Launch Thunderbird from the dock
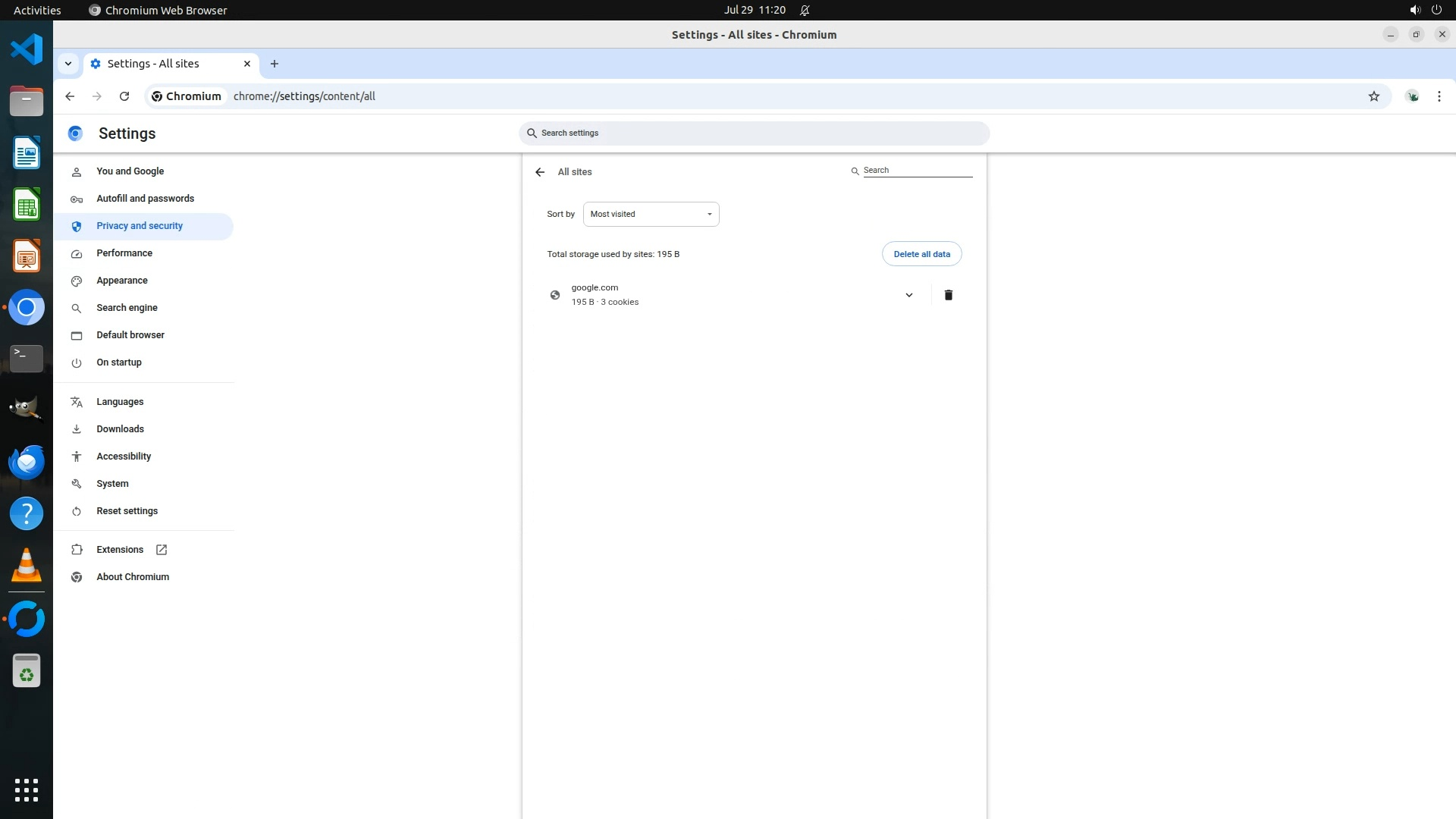Viewport: 1456px width, 819px height. point(27,462)
